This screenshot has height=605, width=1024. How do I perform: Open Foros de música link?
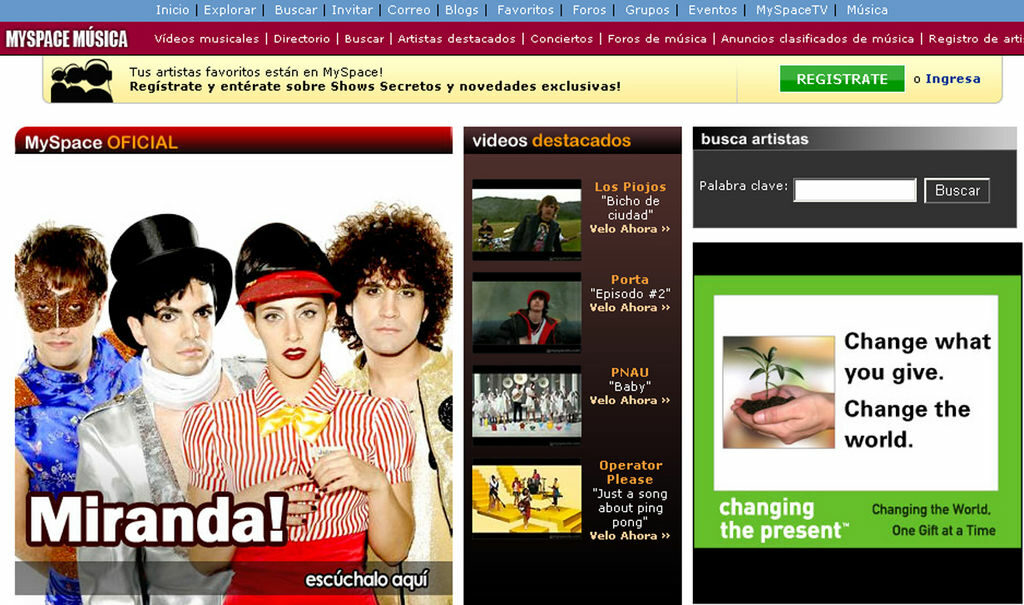pyautogui.click(x=657, y=39)
